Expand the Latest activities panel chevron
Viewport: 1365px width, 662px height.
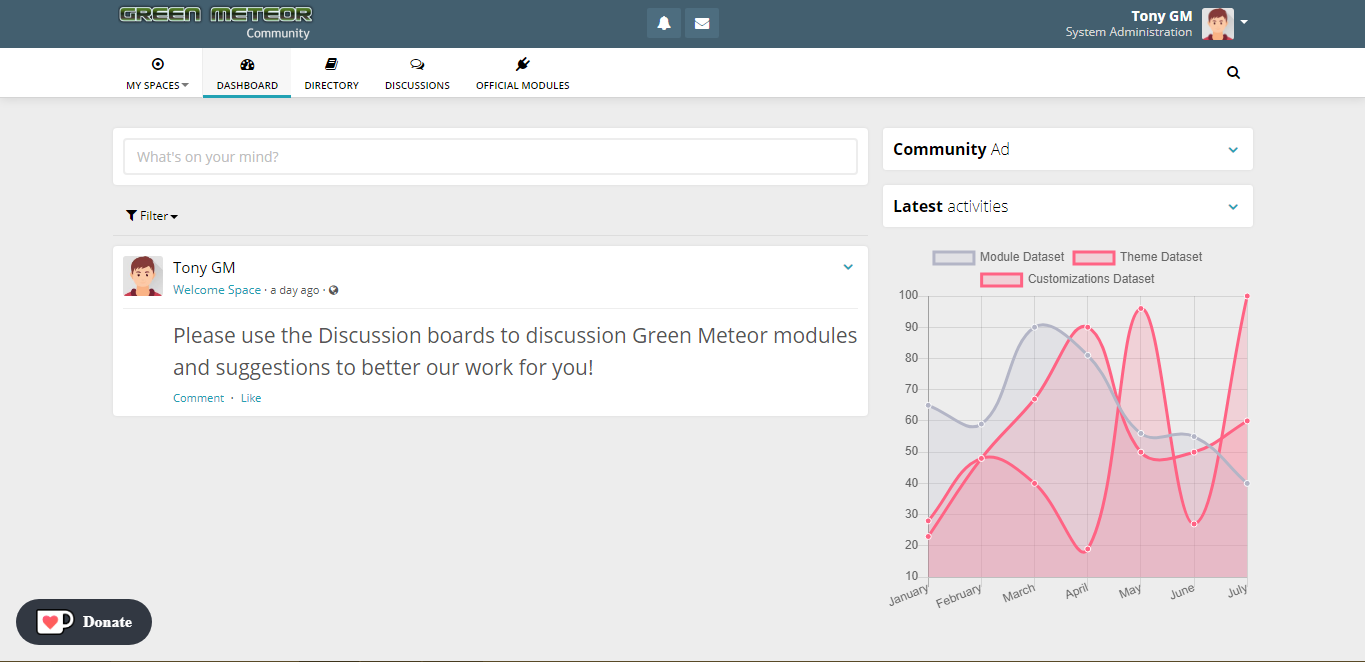[1233, 207]
